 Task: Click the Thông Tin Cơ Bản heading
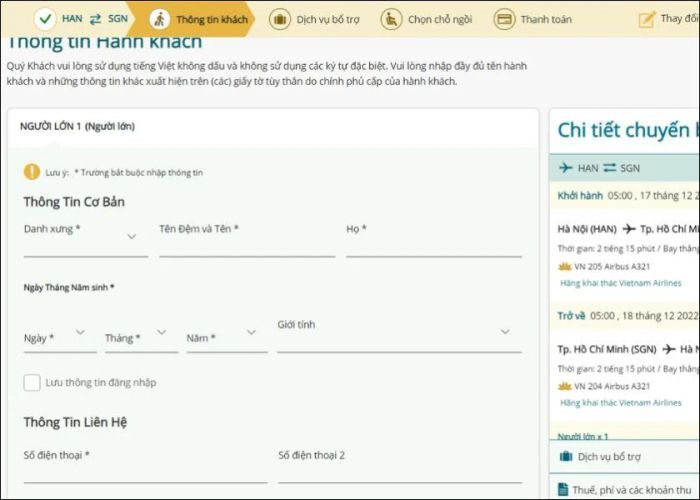(74, 202)
